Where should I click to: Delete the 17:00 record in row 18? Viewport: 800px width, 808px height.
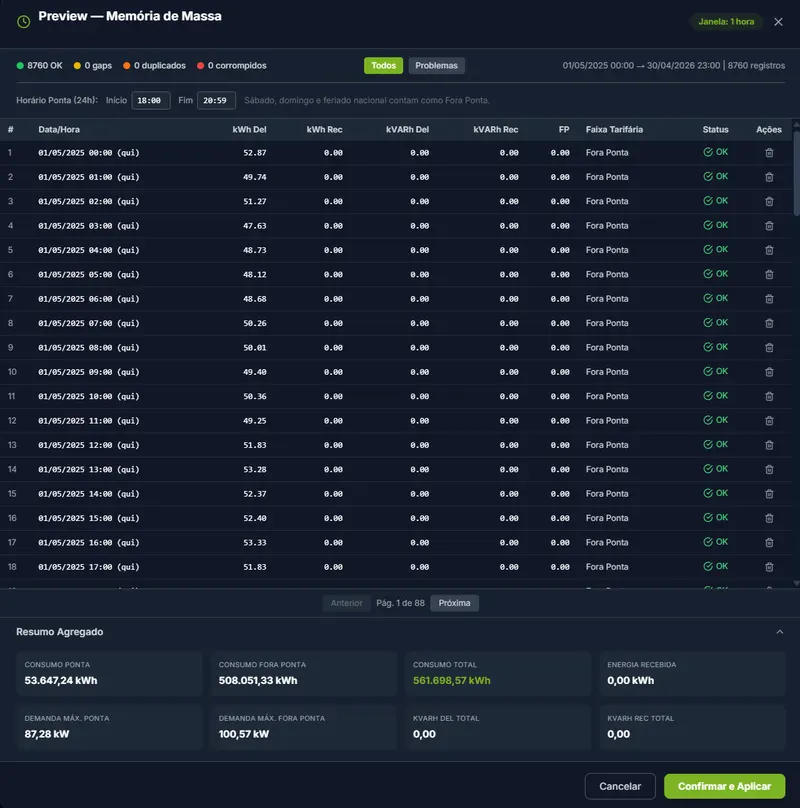[x=769, y=567]
